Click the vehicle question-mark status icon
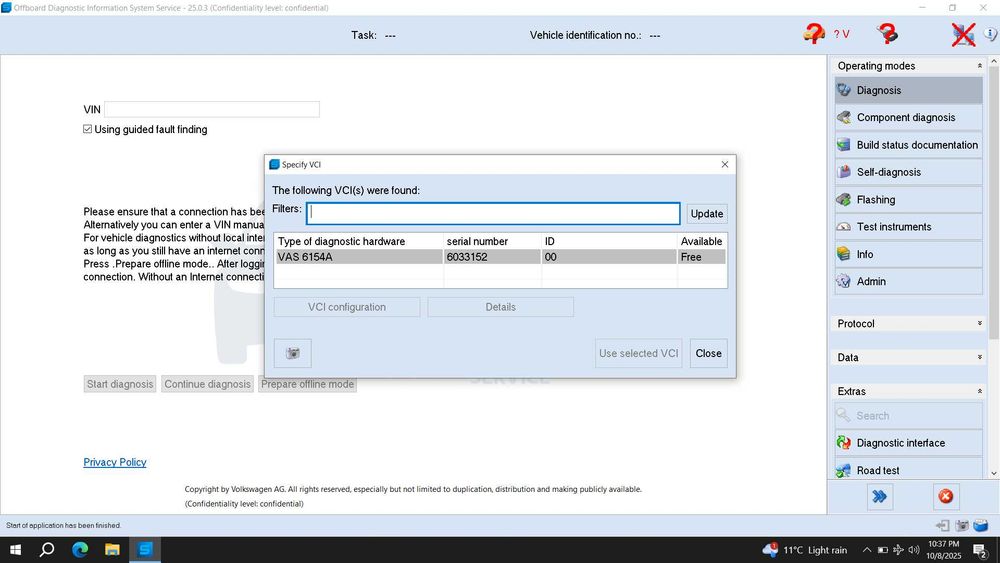The height and width of the screenshot is (563, 1000). pos(814,33)
